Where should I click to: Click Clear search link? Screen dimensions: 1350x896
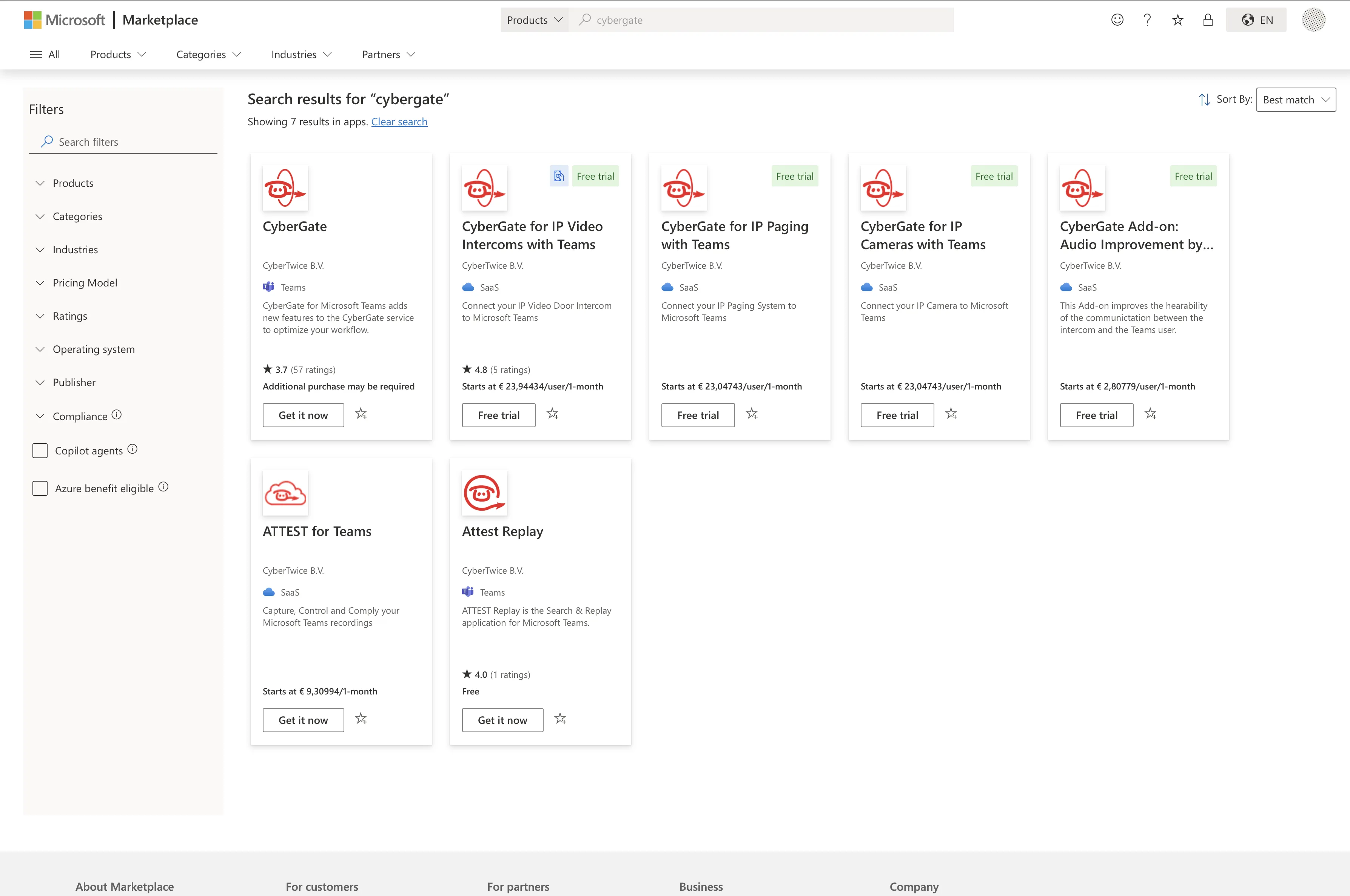(x=399, y=122)
